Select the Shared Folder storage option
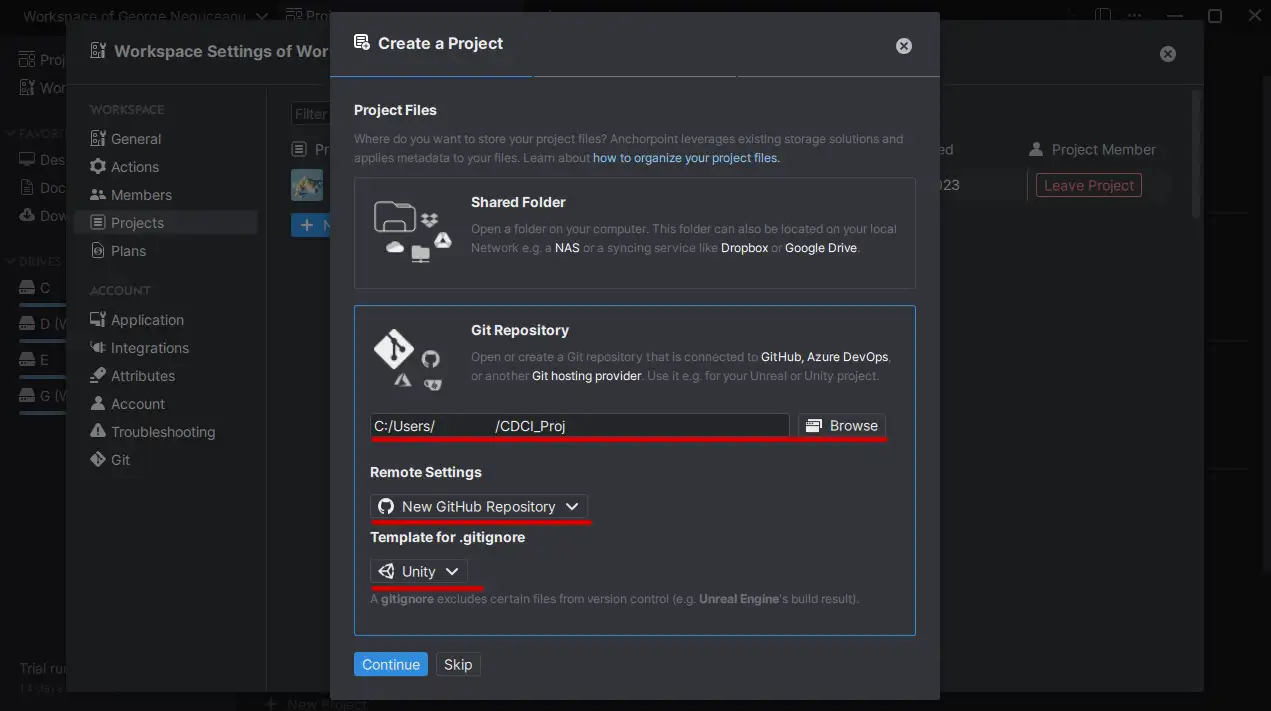 tap(634, 231)
